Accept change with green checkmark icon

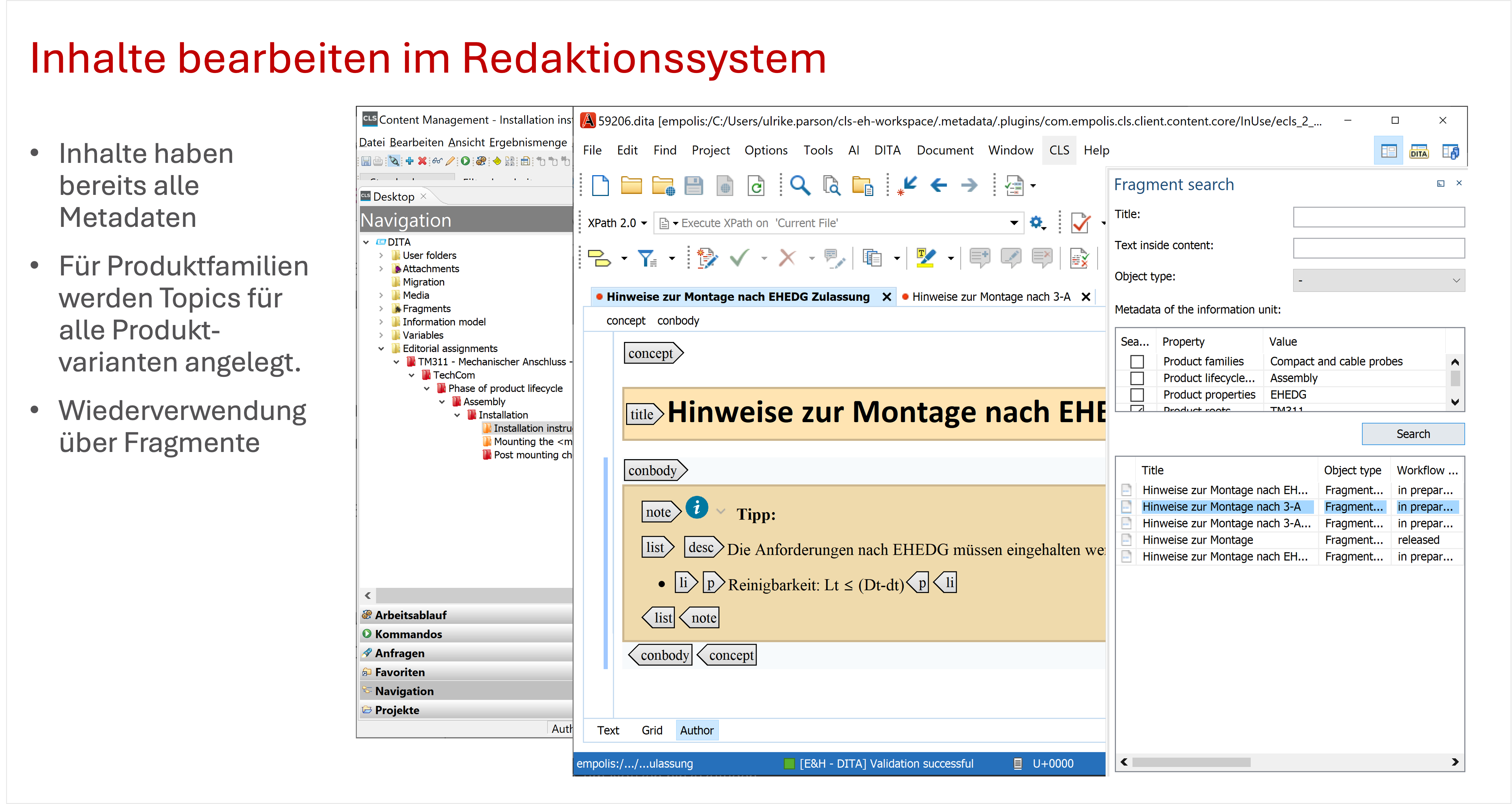point(740,257)
